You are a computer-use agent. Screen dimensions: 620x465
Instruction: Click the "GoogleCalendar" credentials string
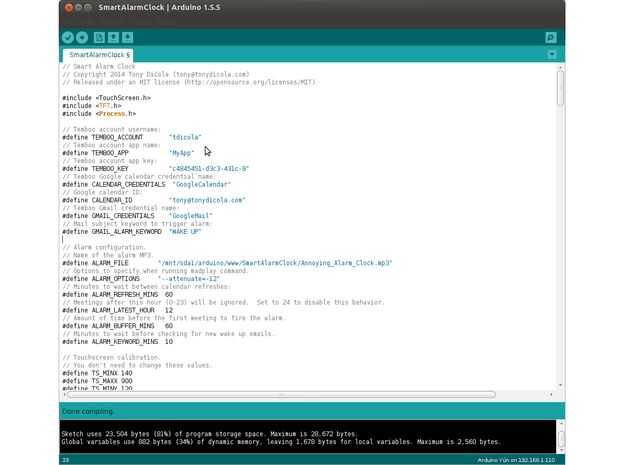[202, 185]
